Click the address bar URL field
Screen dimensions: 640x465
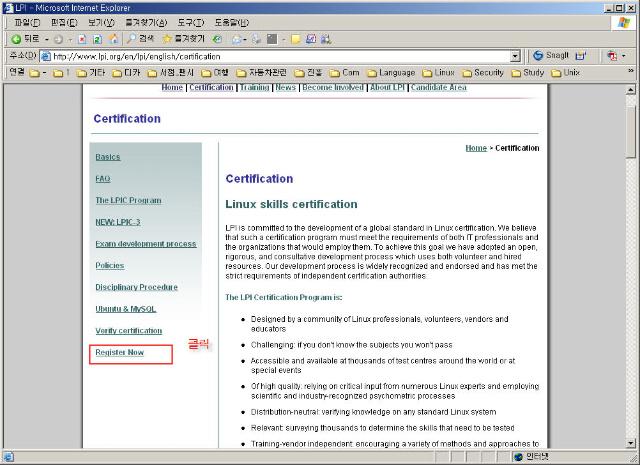click(x=280, y=56)
